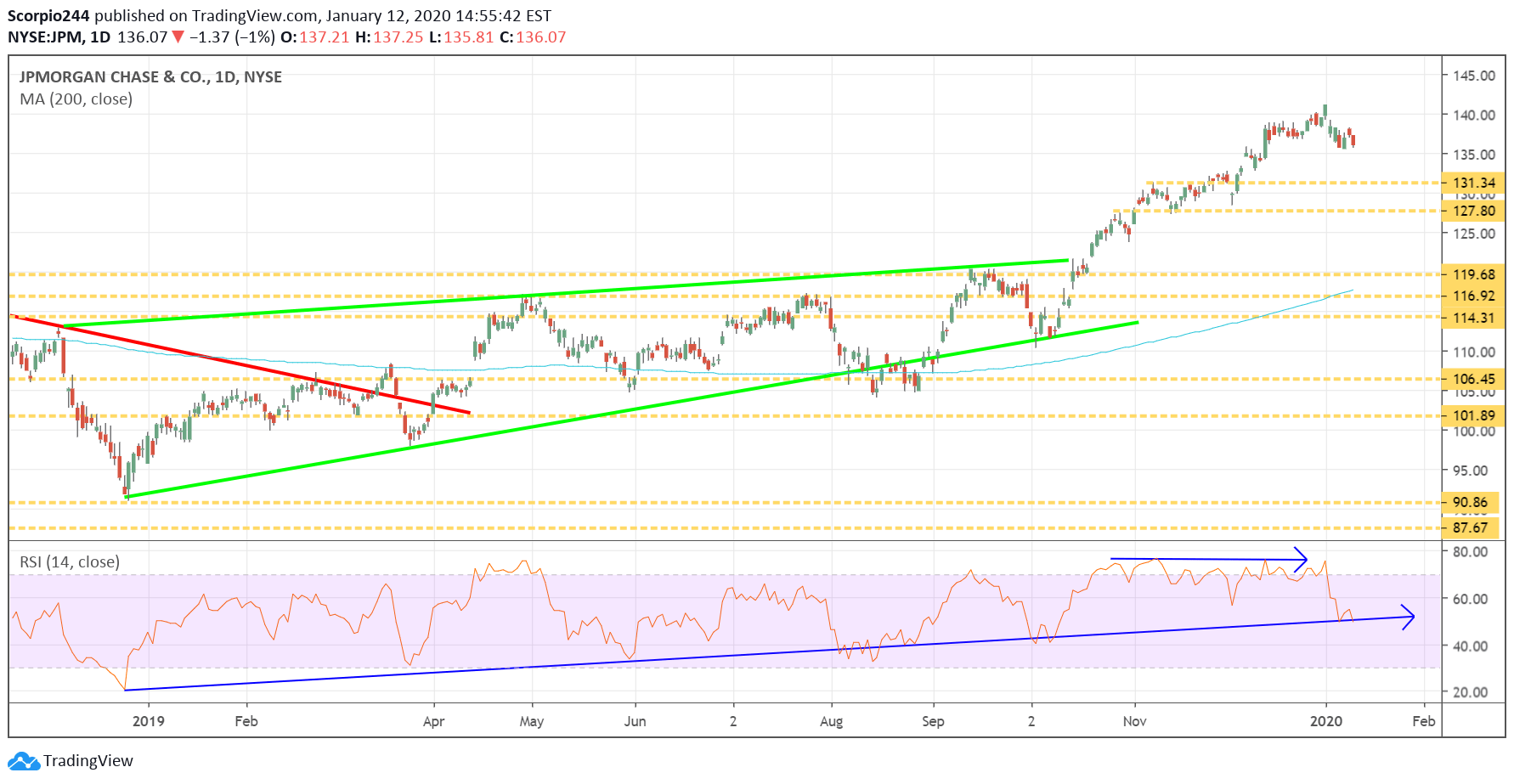
Task: Select the 127.80 price level label
Action: [1473, 211]
